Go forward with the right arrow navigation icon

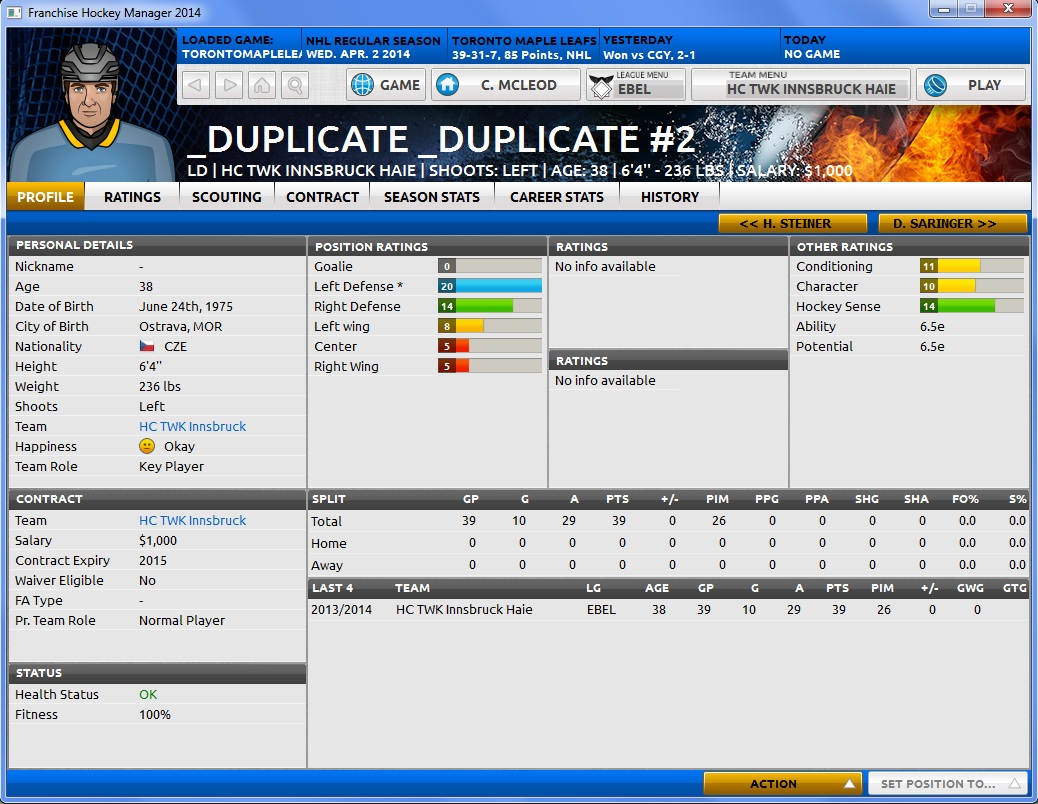coord(229,85)
